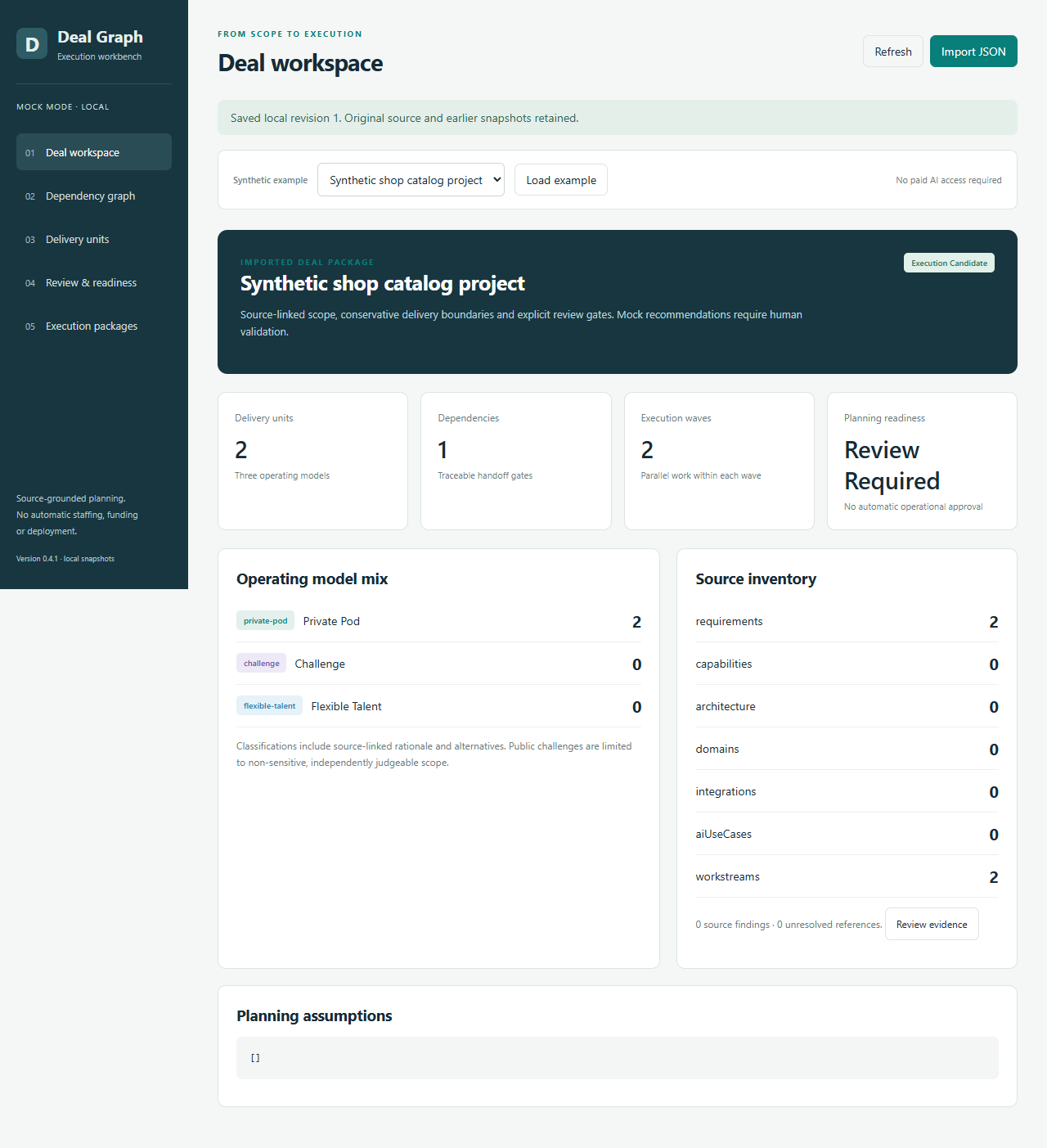Click the "aiUseCases" inventory row label
Screen dimensions: 1047x1148
(x=724, y=834)
